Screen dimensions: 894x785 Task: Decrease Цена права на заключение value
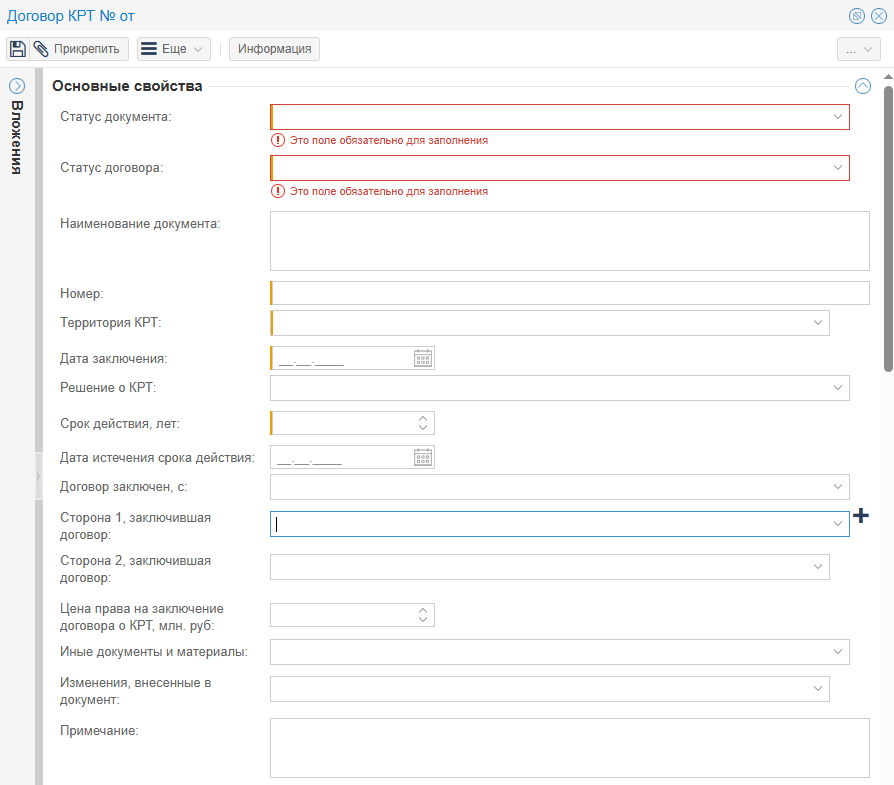tap(423, 619)
